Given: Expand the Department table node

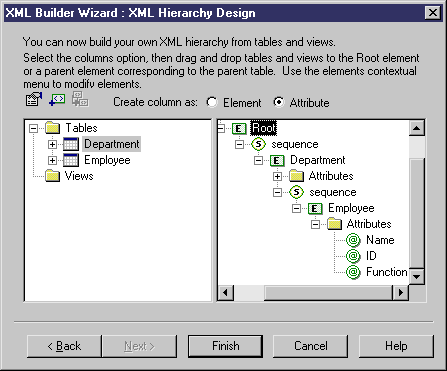Looking at the screenshot, I should pyautogui.click(x=52, y=144).
